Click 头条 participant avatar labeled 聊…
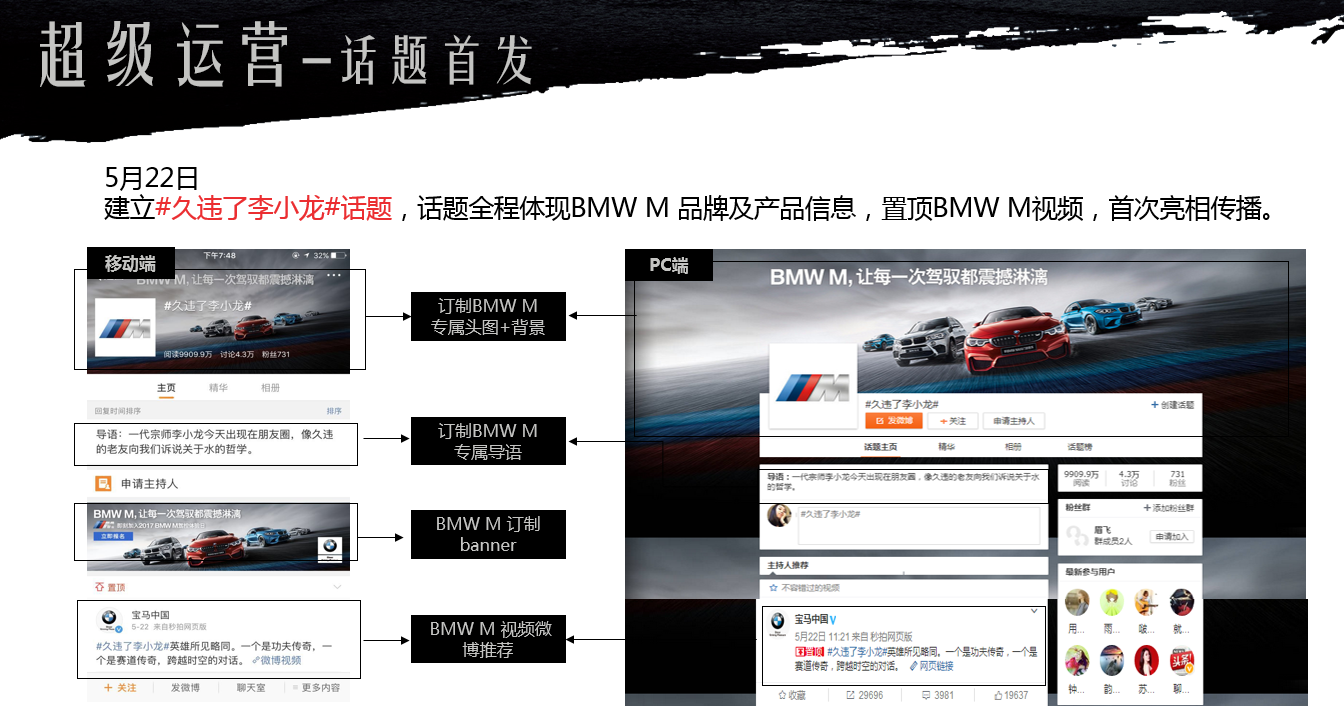The height and width of the screenshot is (723, 1344). [1182, 660]
